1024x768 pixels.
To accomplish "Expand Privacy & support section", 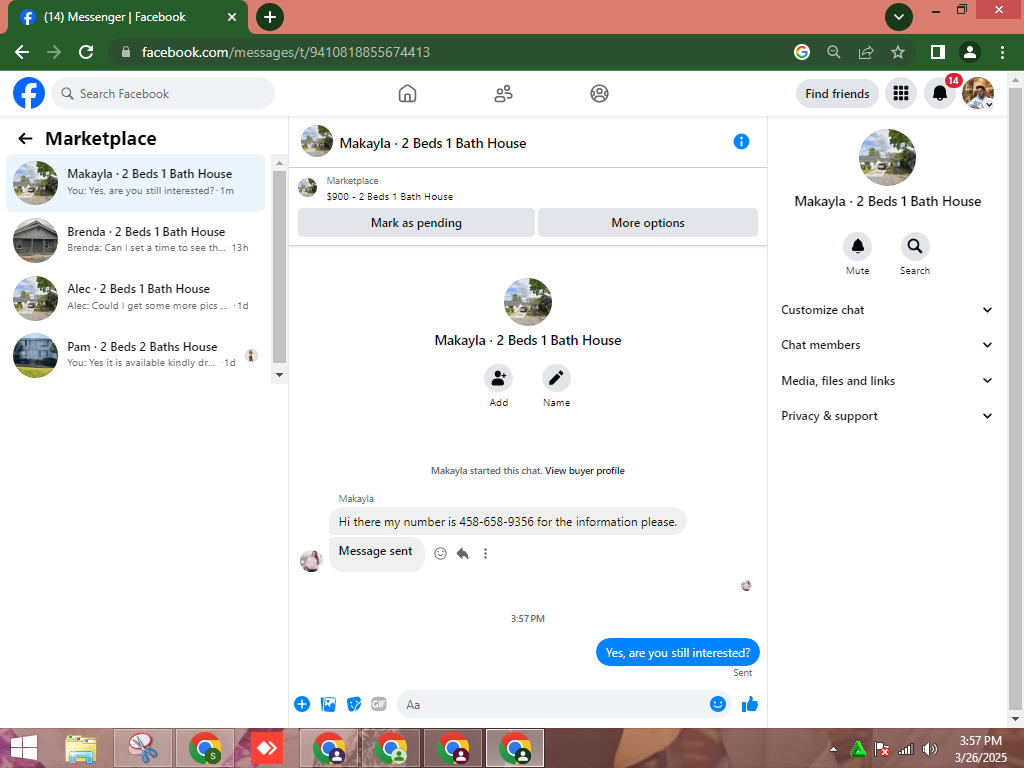I will point(886,415).
